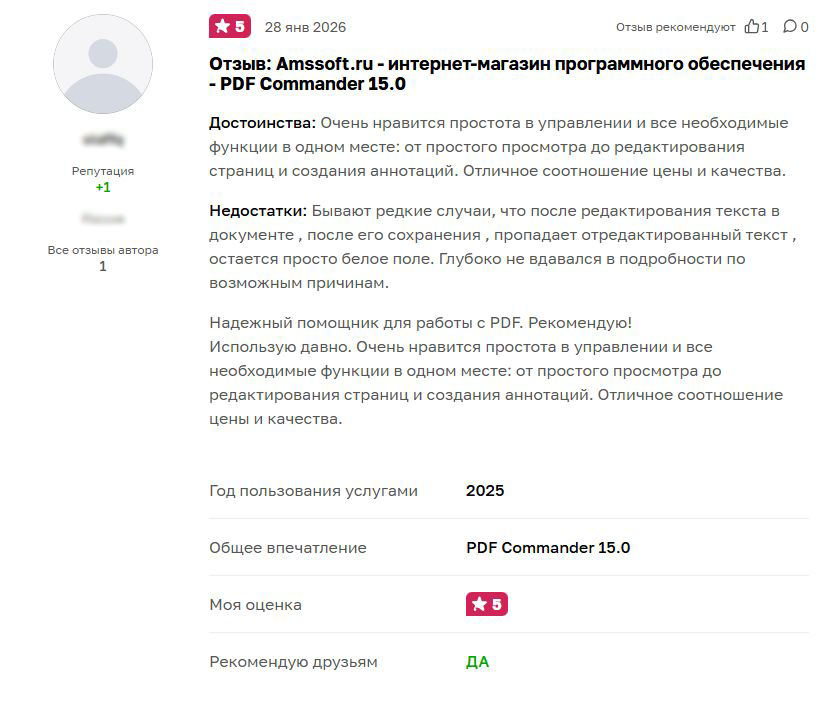Screen dimensions: 840x702
Task: Click the blurred country under reputation
Action: [x=103, y=218]
